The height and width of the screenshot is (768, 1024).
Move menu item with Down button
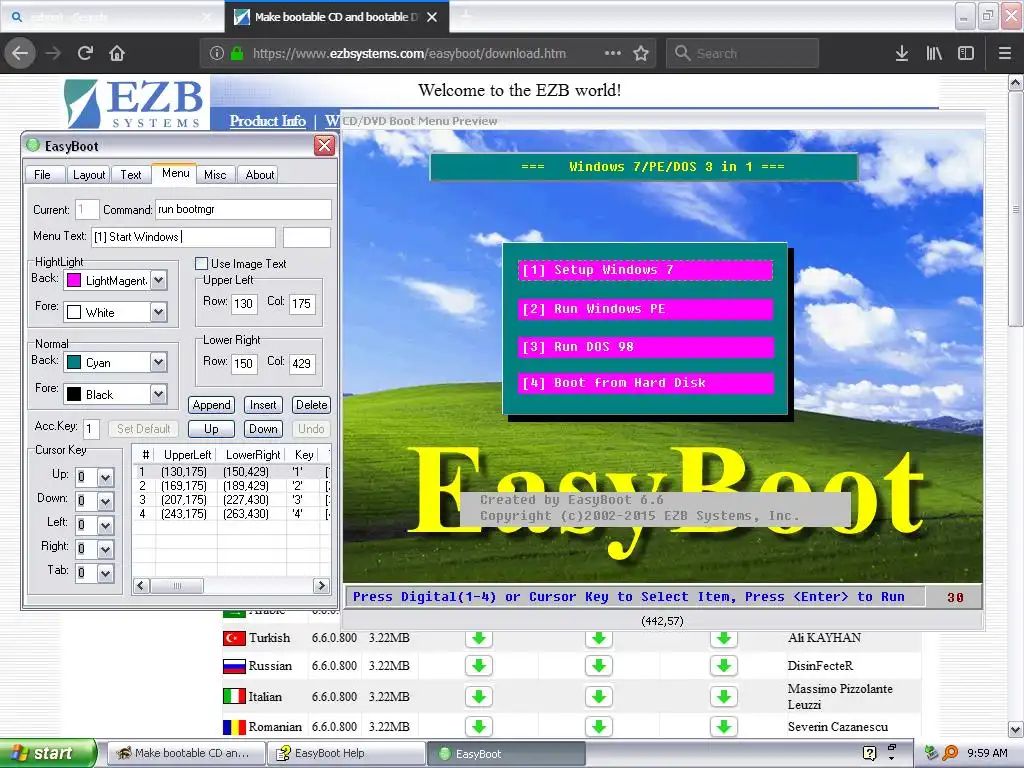263,429
